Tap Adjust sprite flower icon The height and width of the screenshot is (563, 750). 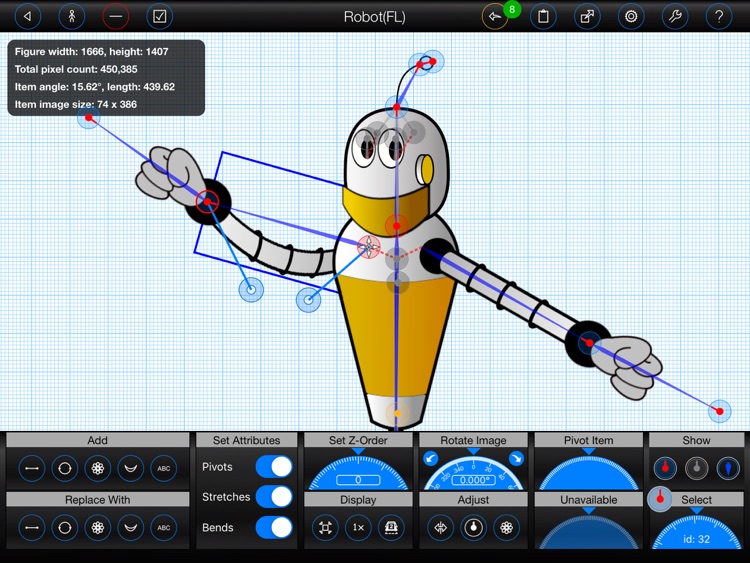click(507, 528)
